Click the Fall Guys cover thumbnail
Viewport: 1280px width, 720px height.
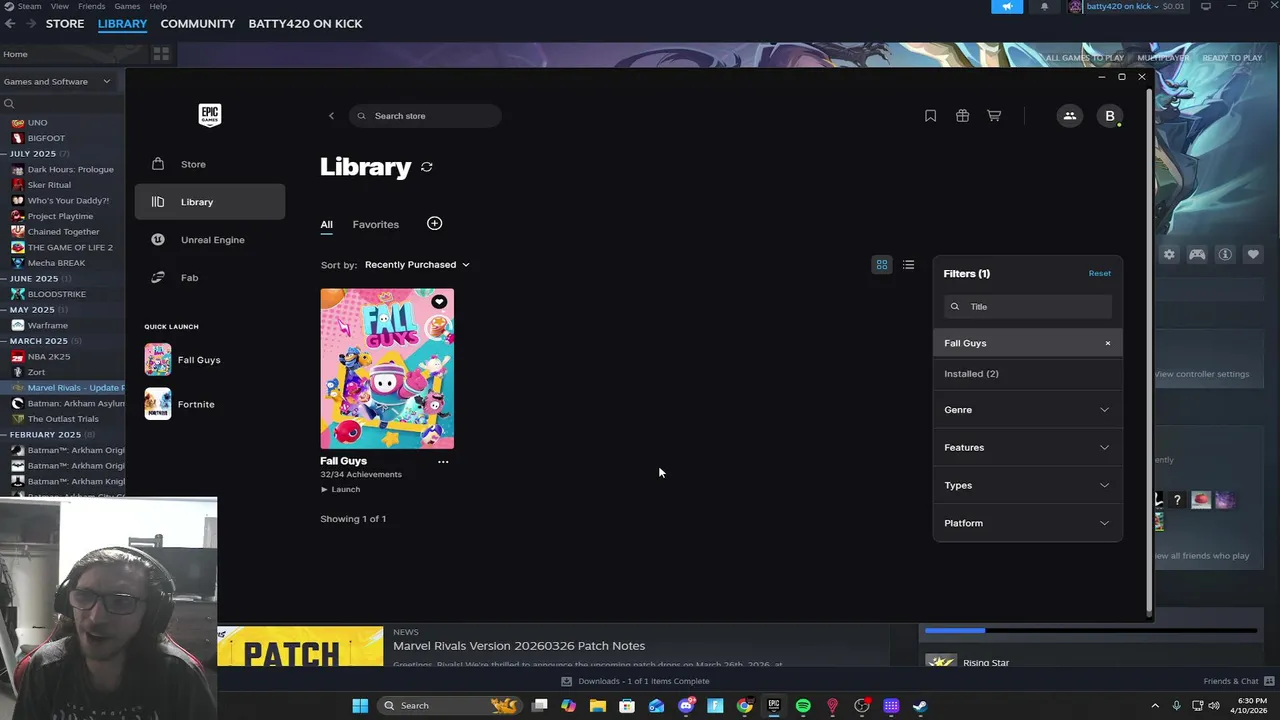coord(387,369)
